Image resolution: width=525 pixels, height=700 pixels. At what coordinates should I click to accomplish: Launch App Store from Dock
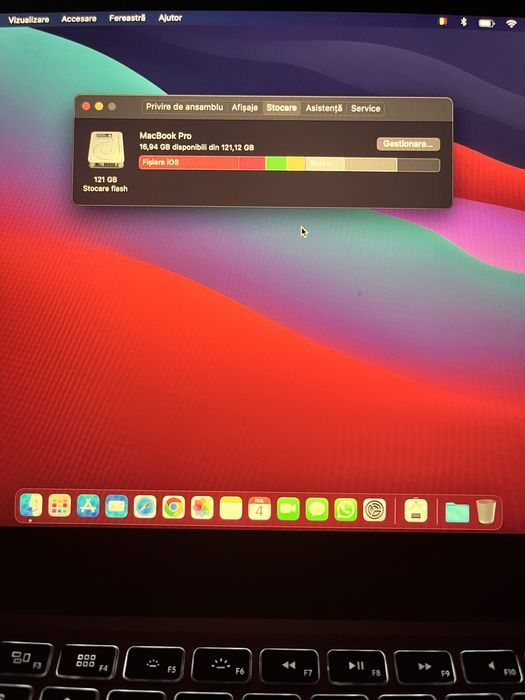tap(88, 506)
